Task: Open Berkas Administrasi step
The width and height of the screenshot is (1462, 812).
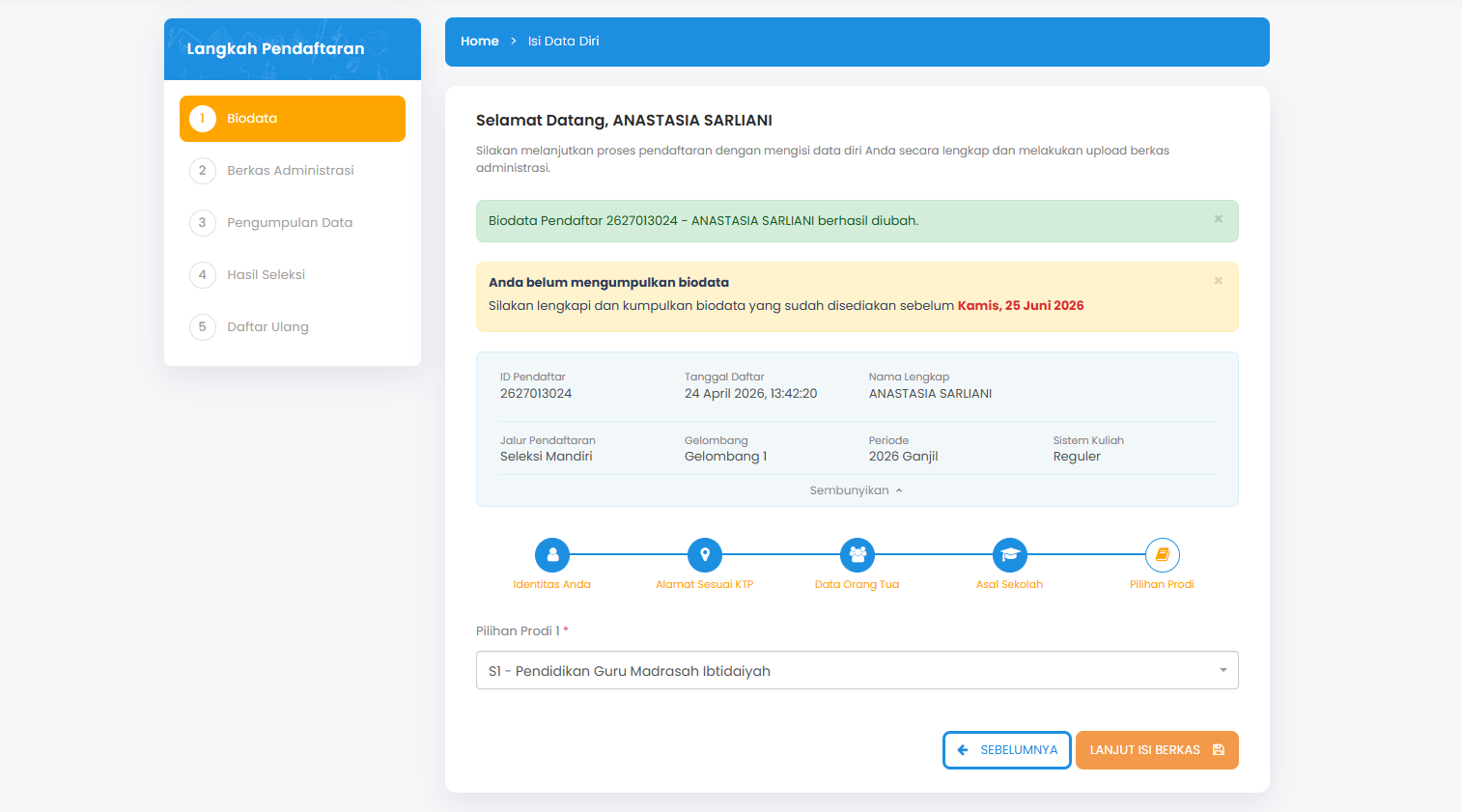Action: 290,171
